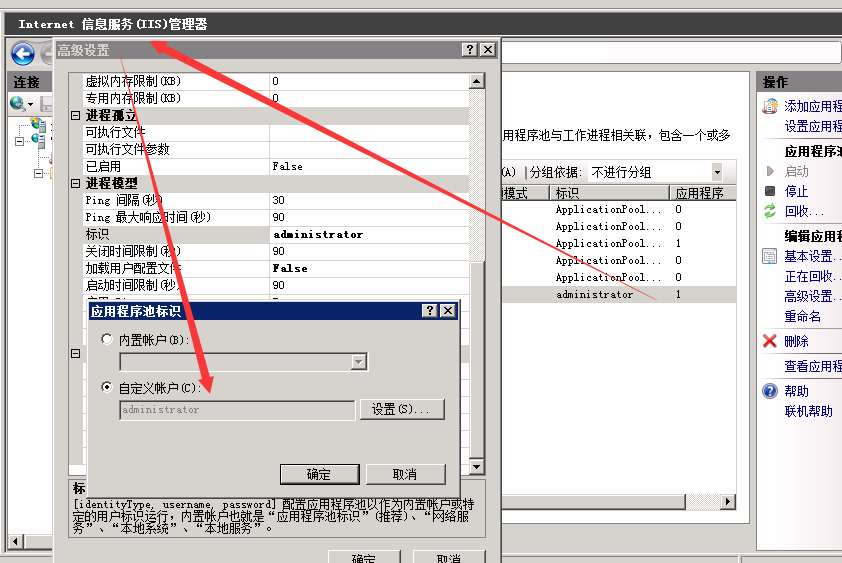The height and width of the screenshot is (563, 842).
Task: Open the Group by dropdown
Action: click(x=717, y=172)
